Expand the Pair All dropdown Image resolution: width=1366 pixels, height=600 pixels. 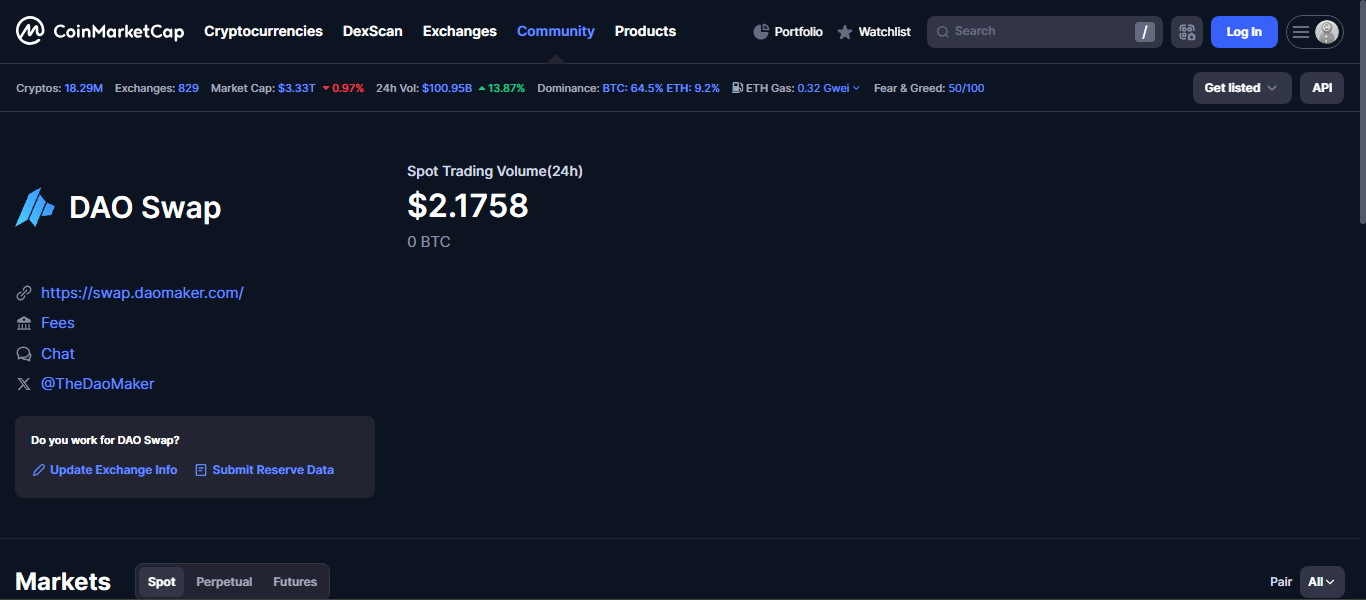pyautogui.click(x=1322, y=582)
